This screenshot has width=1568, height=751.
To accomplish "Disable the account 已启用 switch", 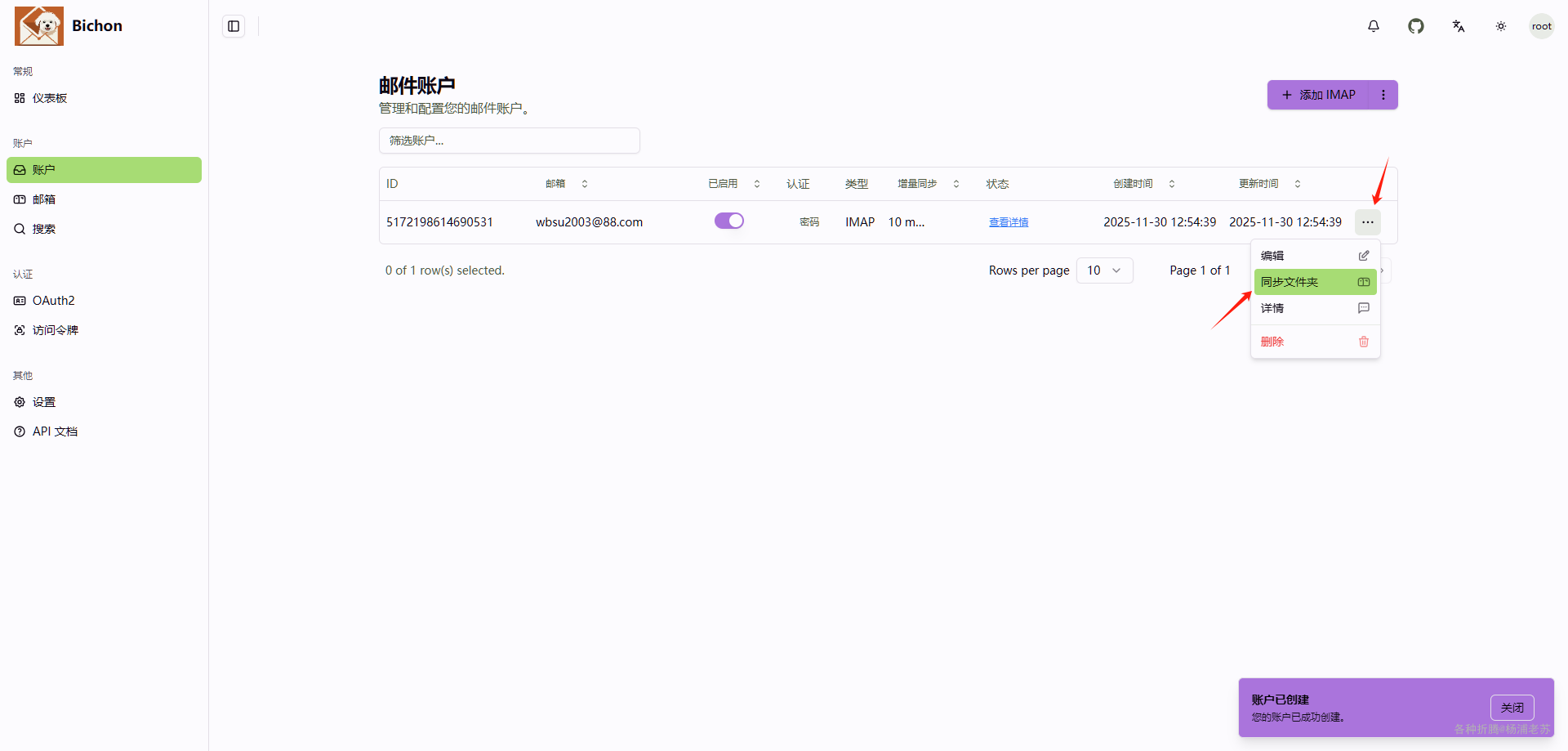I will click(x=729, y=221).
